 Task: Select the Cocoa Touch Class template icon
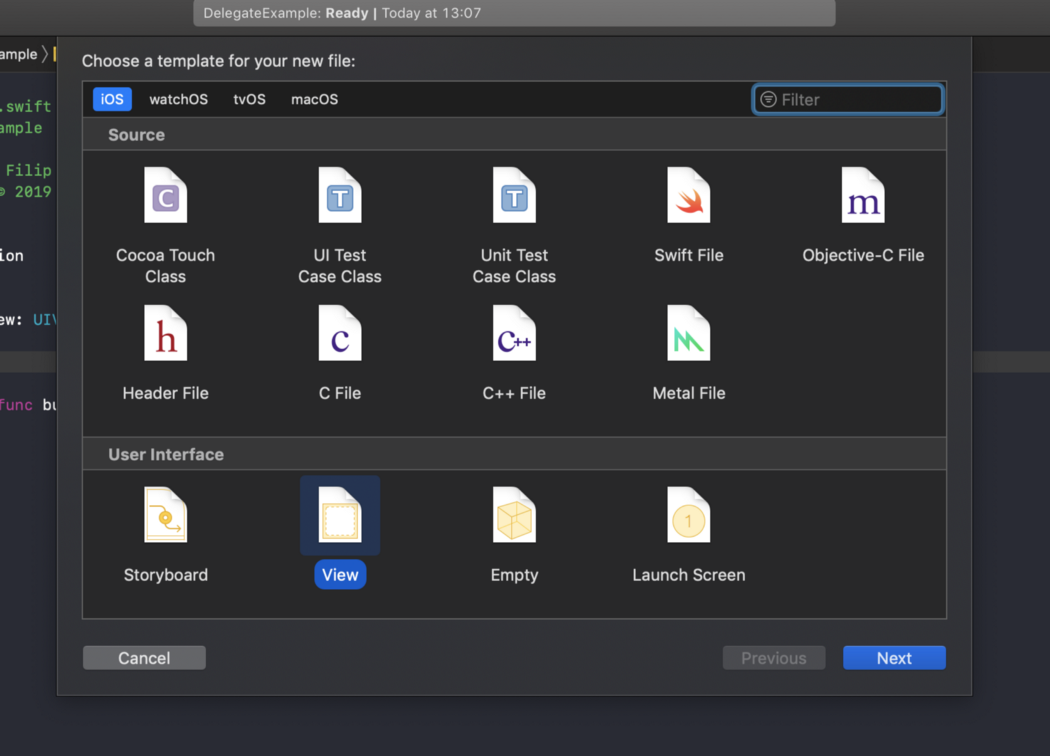[165, 195]
